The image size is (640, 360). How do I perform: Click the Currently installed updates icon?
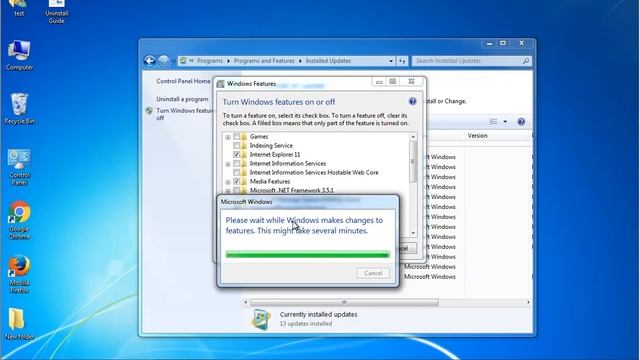pyautogui.click(x=261, y=319)
